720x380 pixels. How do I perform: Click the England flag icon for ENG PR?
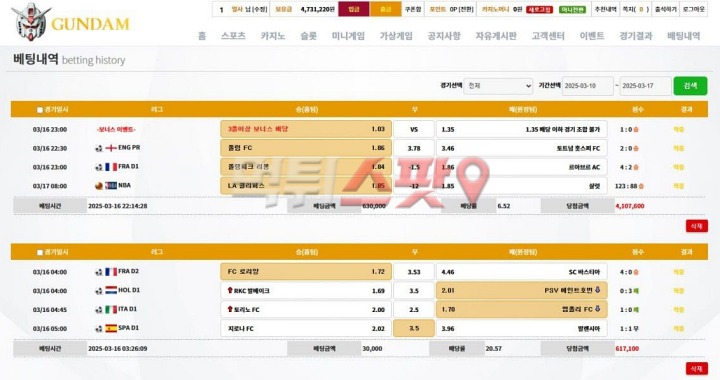(x=111, y=148)
